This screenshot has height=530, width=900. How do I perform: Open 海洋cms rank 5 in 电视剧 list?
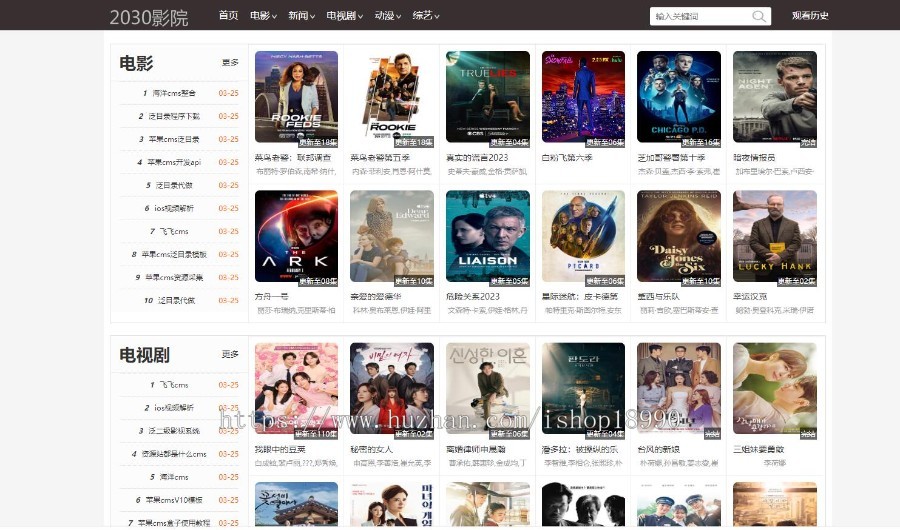pos(174,477)
